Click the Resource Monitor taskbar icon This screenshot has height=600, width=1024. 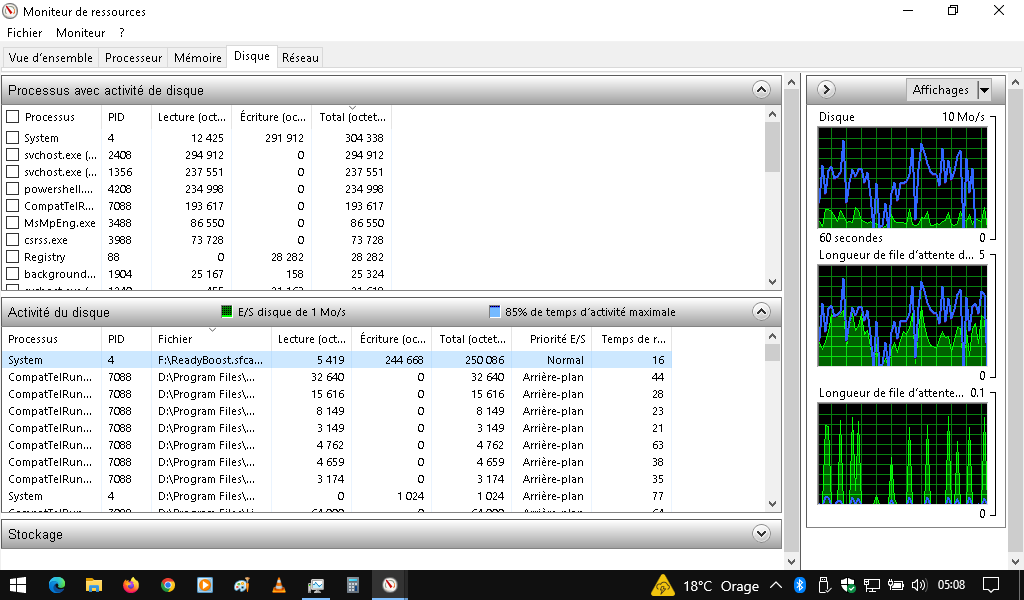(x=390, y=585)
